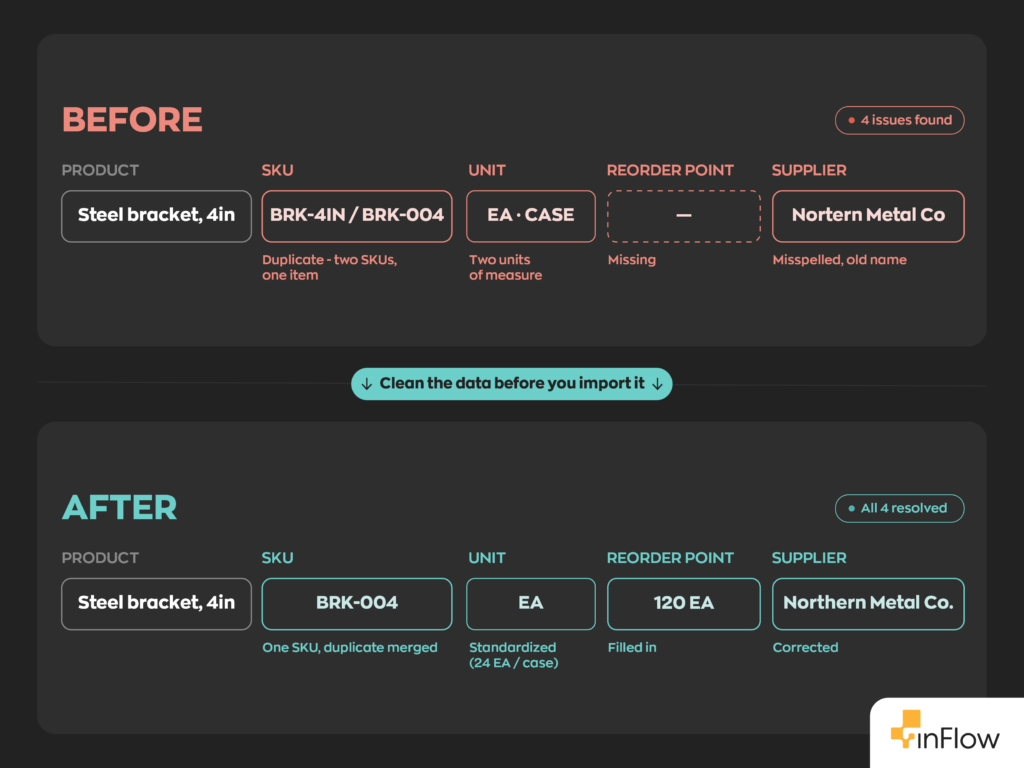The width and height of the screenshot is (1024, 768).
Task: Select the "Missing" note under reorder point
Action: pyautogui.click(x=632, y=260)
